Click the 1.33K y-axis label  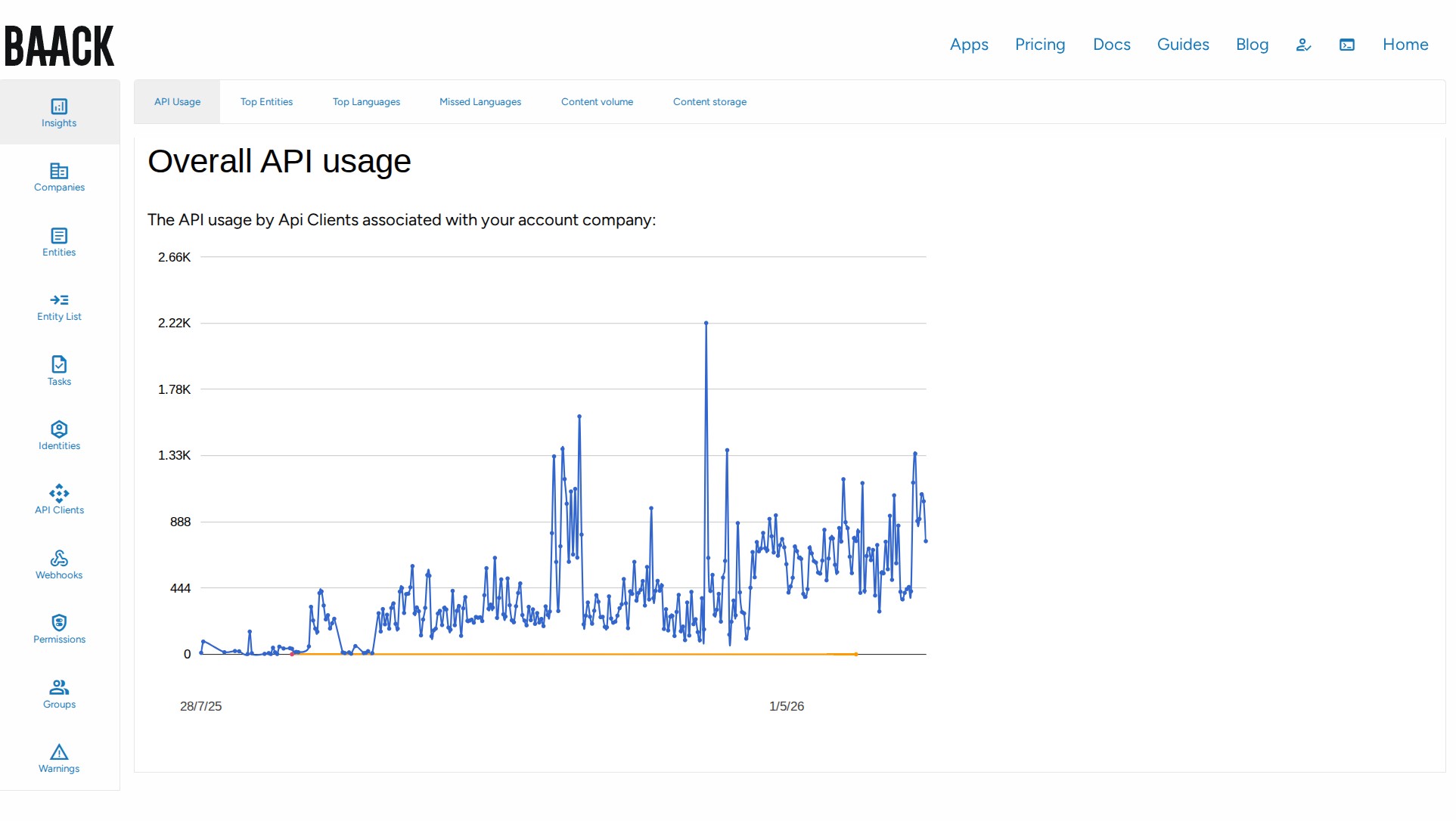tap(174, 455)
